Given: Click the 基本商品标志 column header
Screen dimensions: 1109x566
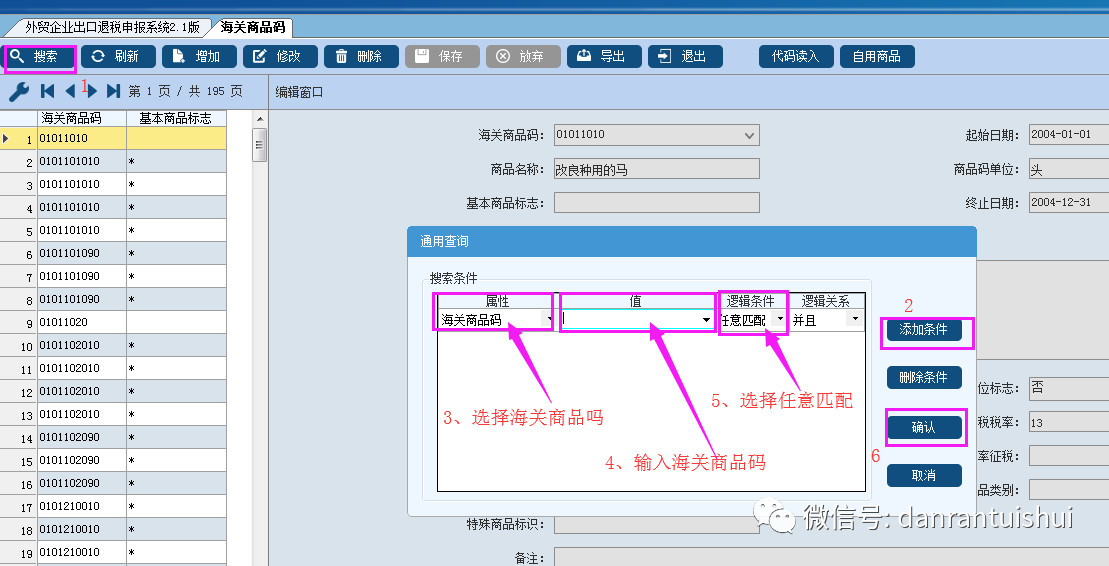Looking at the screenshot, I should [x=176, y=118].
